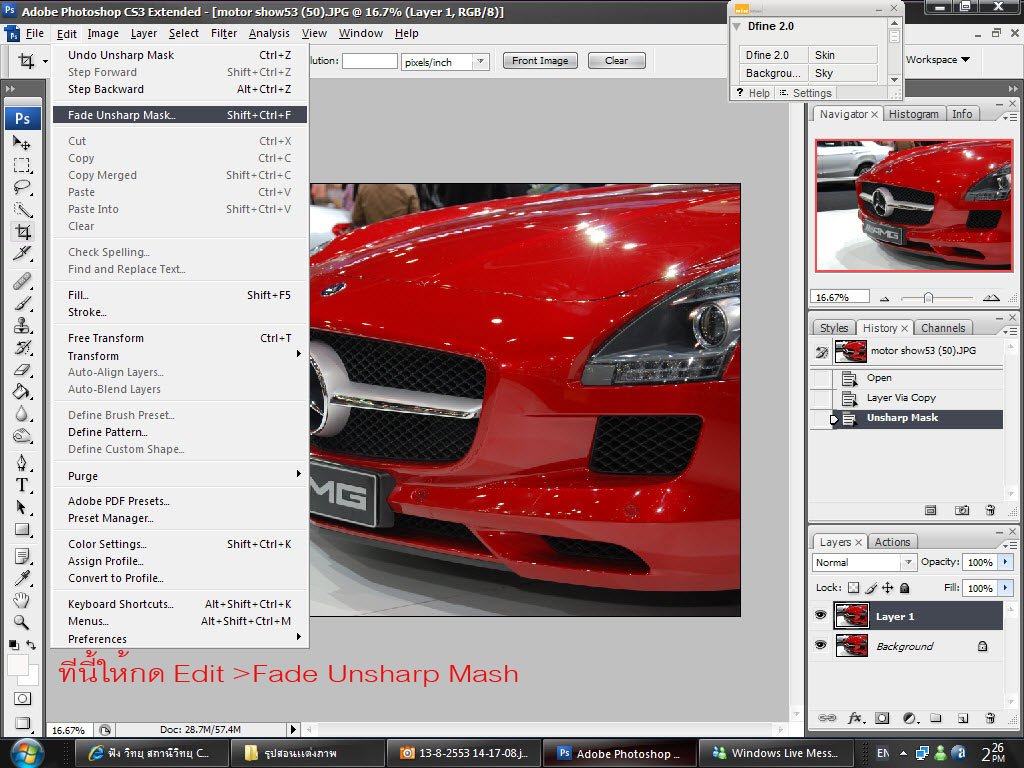Viewport: 1024px width, 768px height.
Task: Click the foreground color swatch
Action: [x=16, y=664]
